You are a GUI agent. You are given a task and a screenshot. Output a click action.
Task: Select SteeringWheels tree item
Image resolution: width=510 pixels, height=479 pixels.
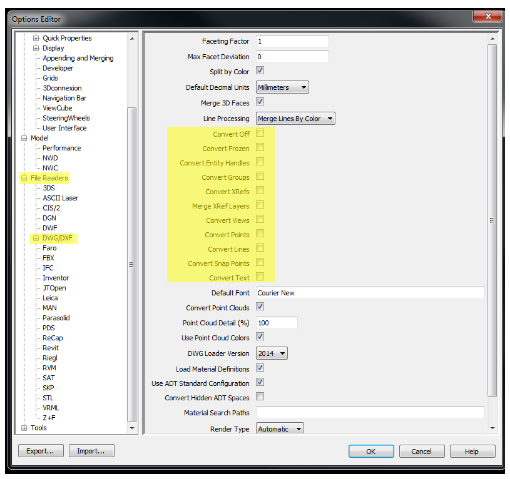click(66, 118)
